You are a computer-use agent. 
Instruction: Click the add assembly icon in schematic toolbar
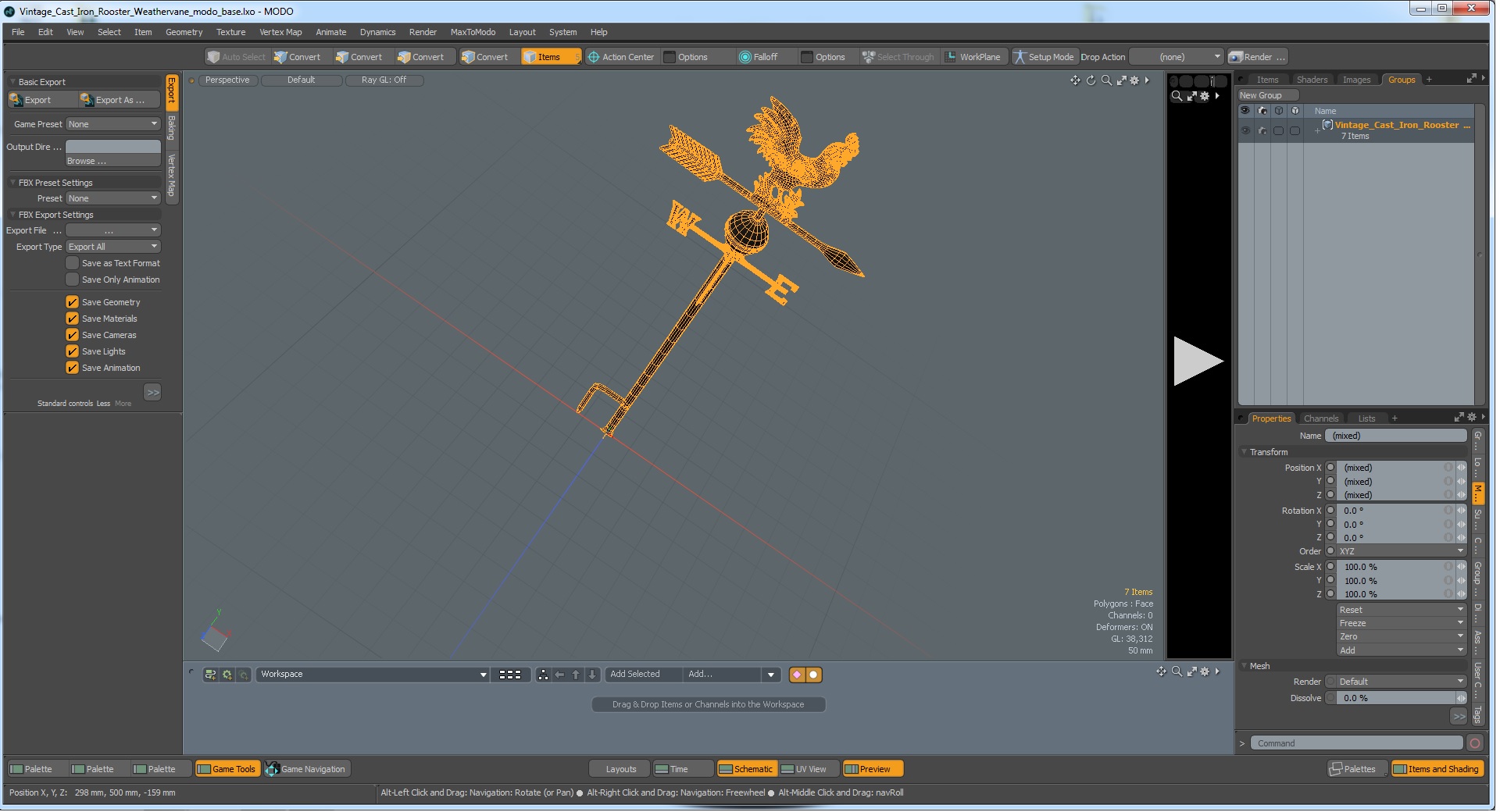coord(210,675)
